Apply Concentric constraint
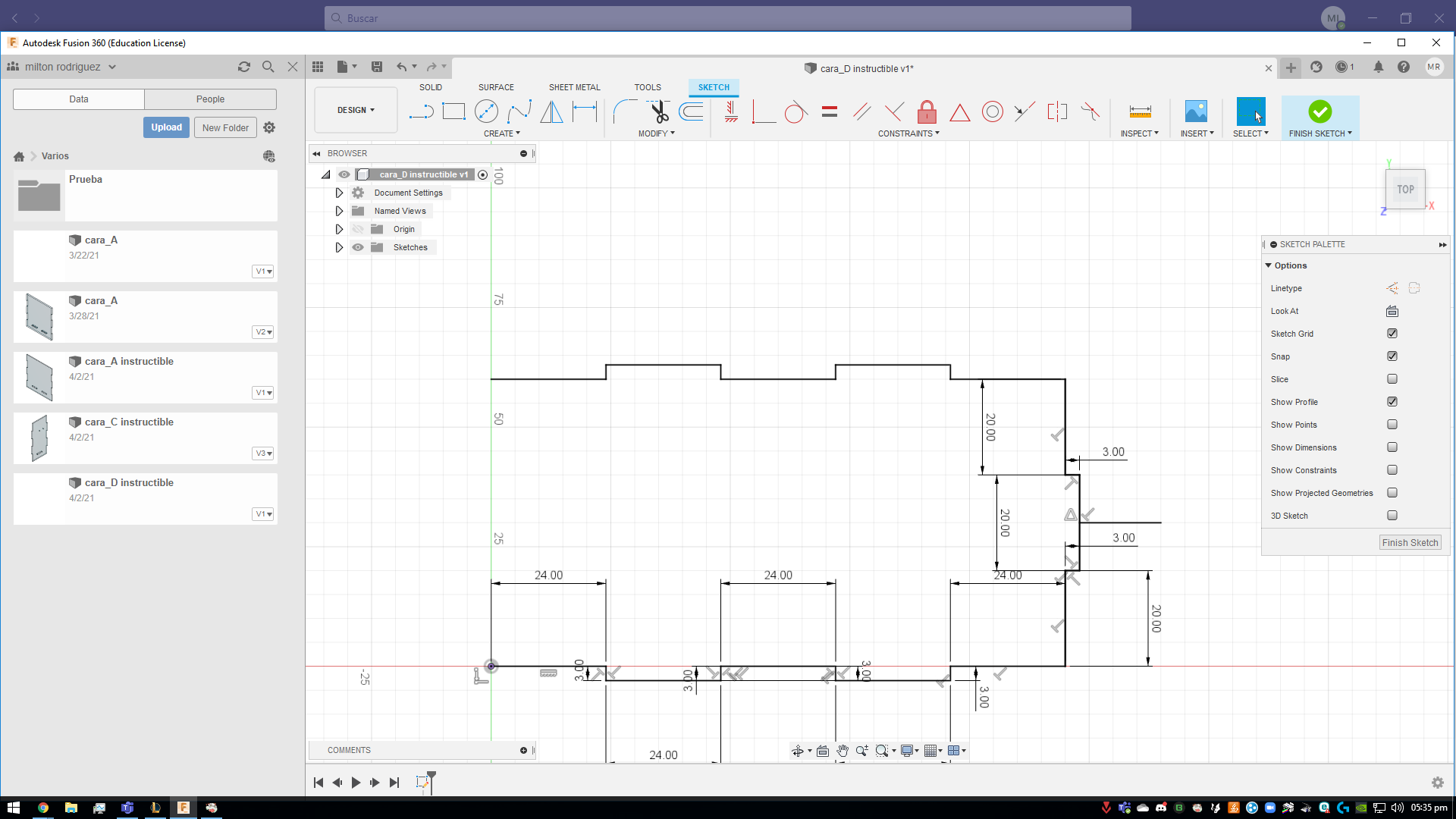The height and width of the screenshot is (819, 1456). 993,112
